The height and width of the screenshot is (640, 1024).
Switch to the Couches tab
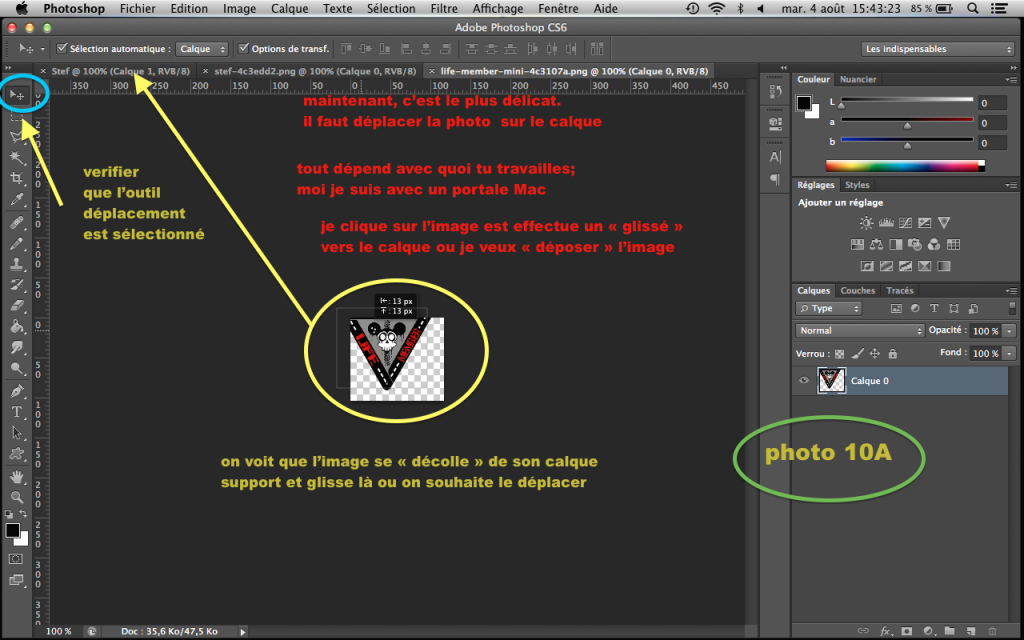pyautogui.click(x=857, y=291)
